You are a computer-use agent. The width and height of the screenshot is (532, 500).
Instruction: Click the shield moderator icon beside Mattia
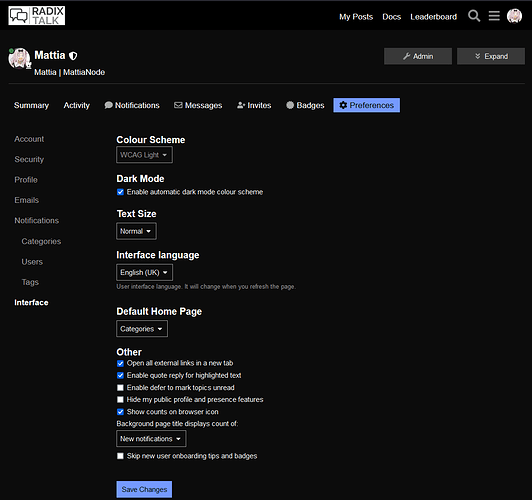[x=73, y=56]
